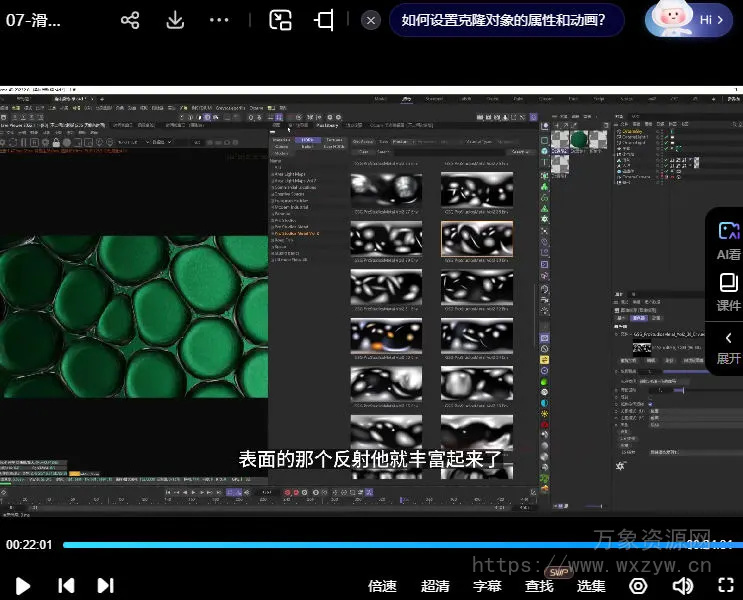Toggle the 字幕 subtitles option
Viewport: 743px width, 600px height.
[487, 586]
